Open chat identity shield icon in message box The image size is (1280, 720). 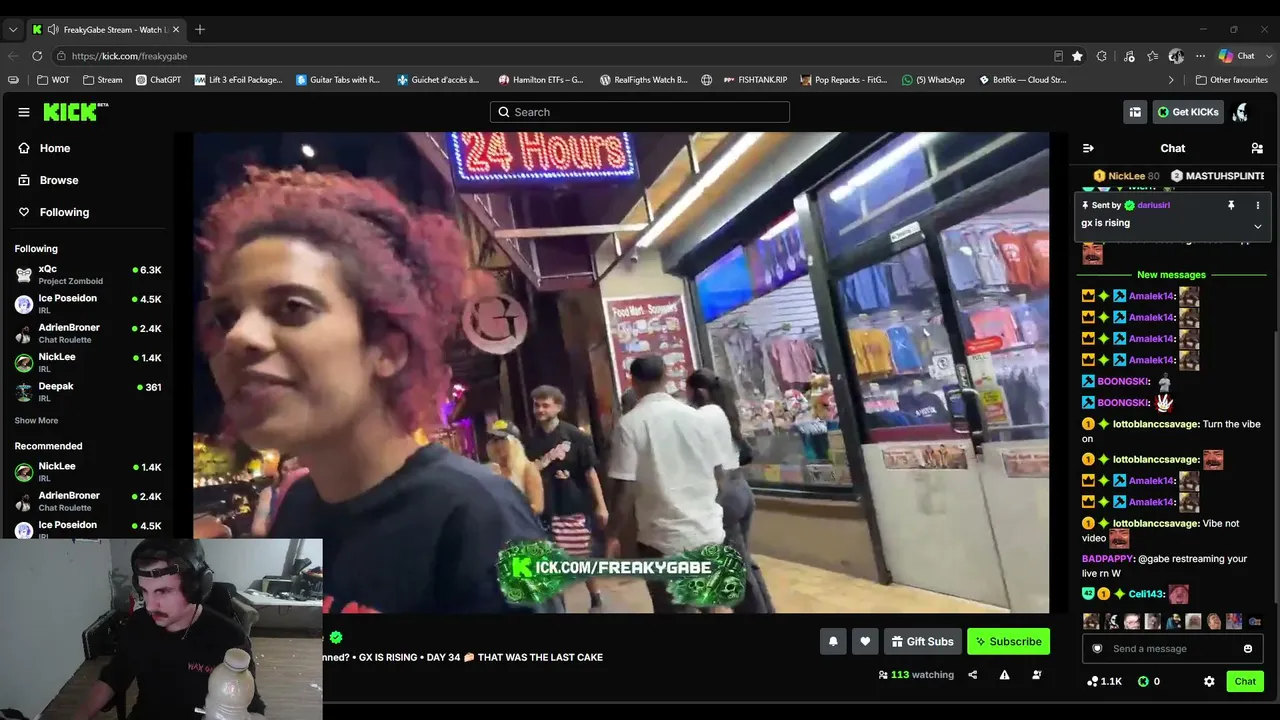[x=1097, y=649]
